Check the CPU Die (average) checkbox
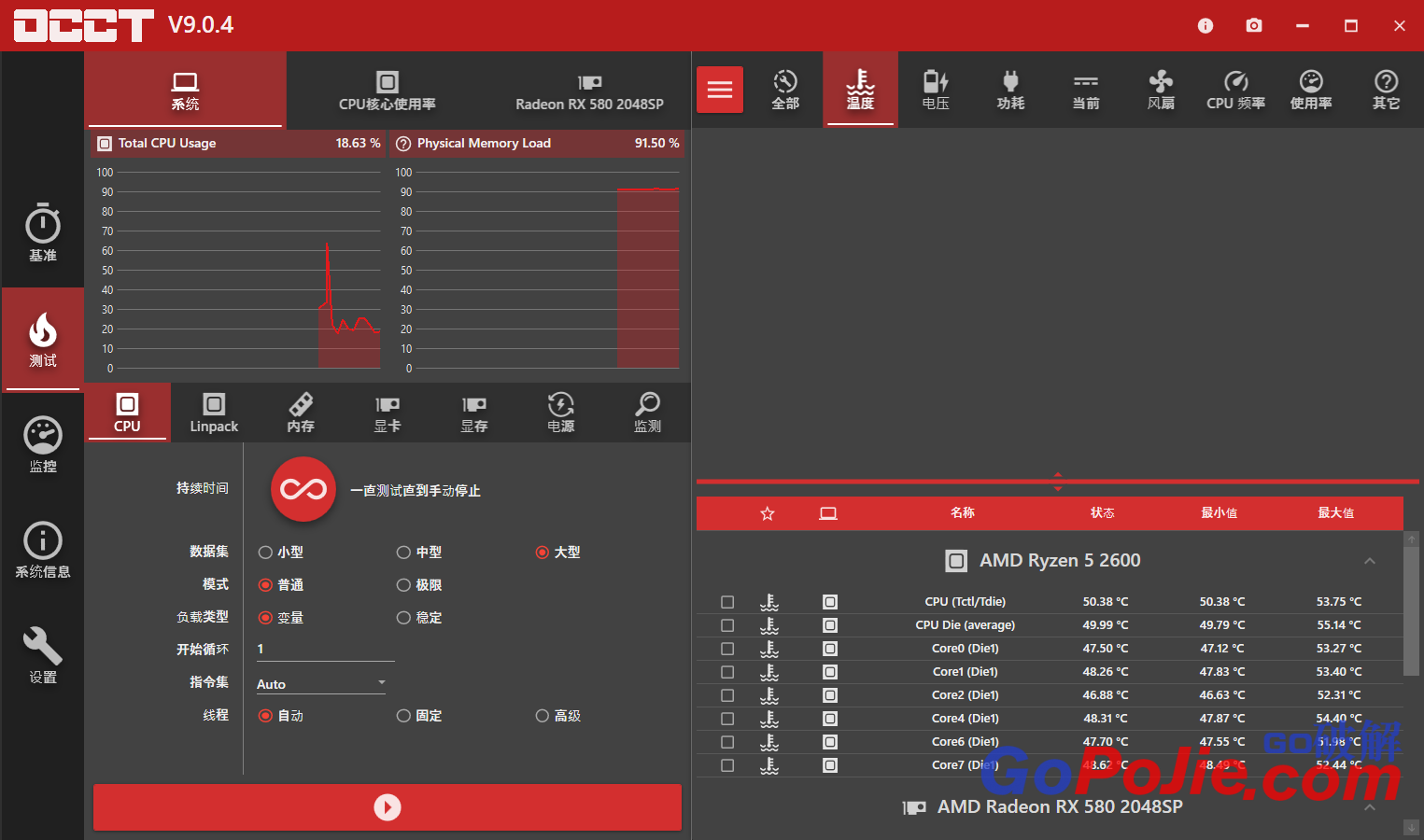 point(727,625)
